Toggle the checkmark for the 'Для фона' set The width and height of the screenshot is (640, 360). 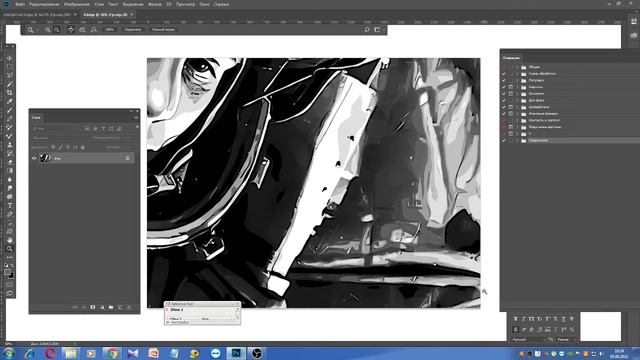pos(504,100)
